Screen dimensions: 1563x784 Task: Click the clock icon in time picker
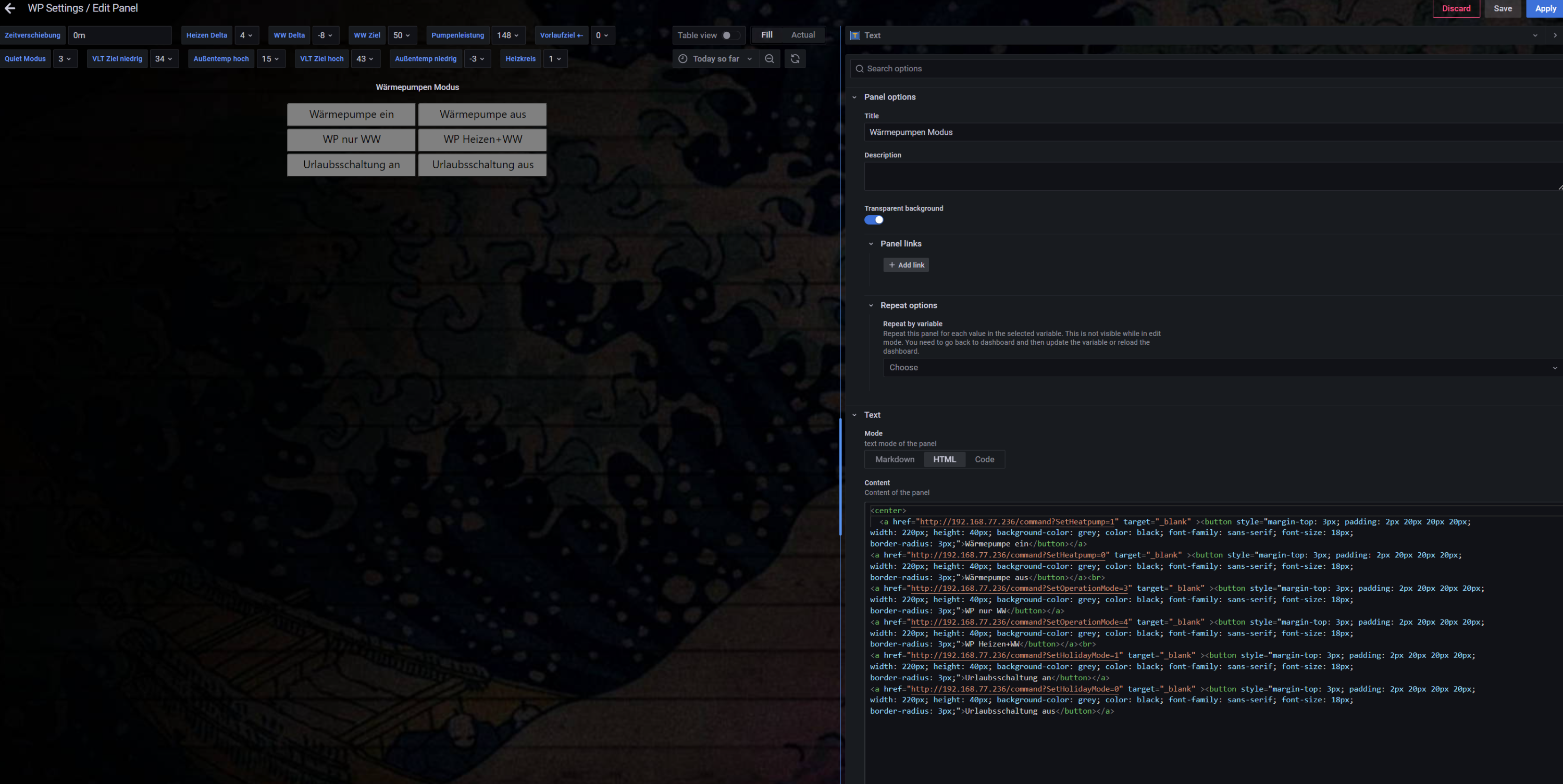683,59
